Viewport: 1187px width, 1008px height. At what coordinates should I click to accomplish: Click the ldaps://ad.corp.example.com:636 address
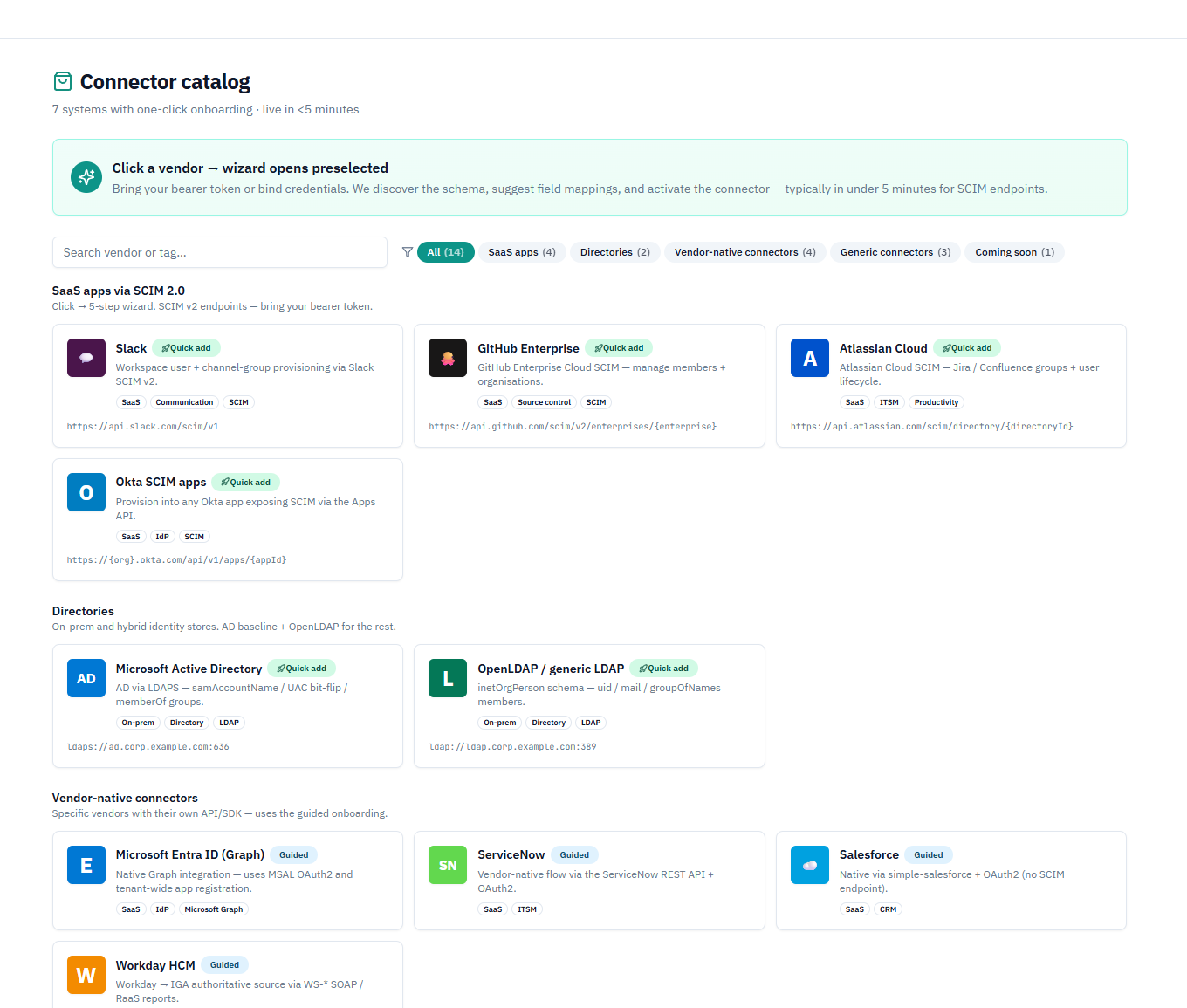[x=148, y=747]
